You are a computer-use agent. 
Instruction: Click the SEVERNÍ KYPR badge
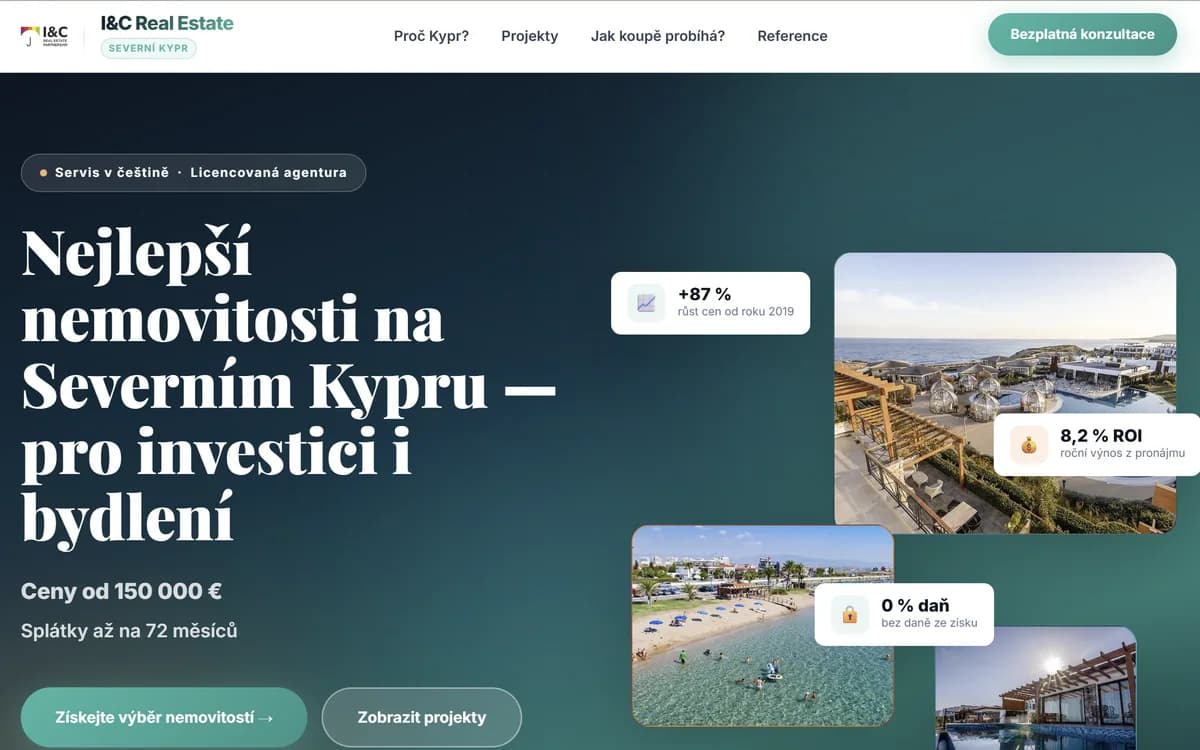pos(148,48)
